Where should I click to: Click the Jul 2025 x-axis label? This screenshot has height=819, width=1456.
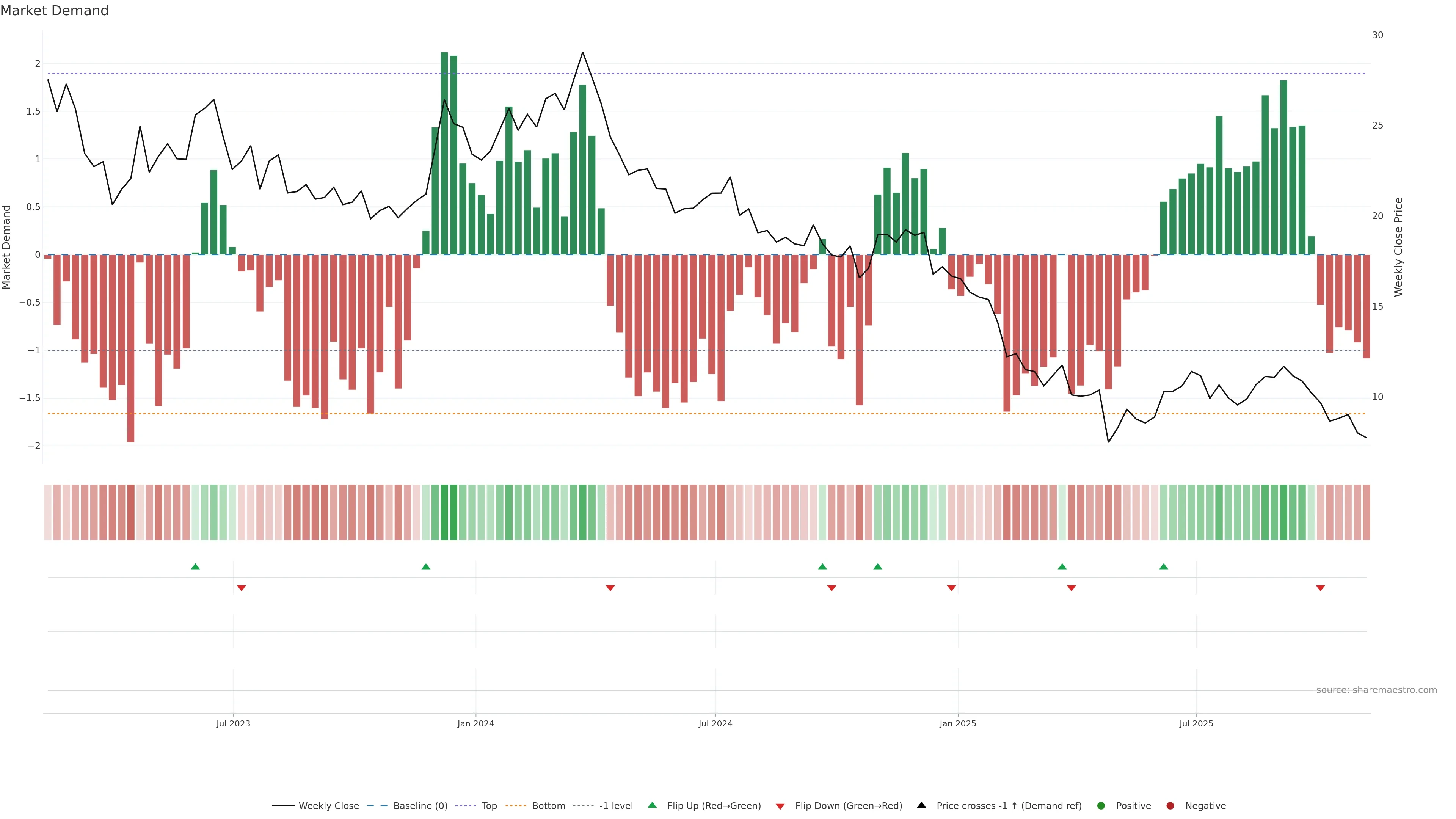click(x=1196, y=723)
